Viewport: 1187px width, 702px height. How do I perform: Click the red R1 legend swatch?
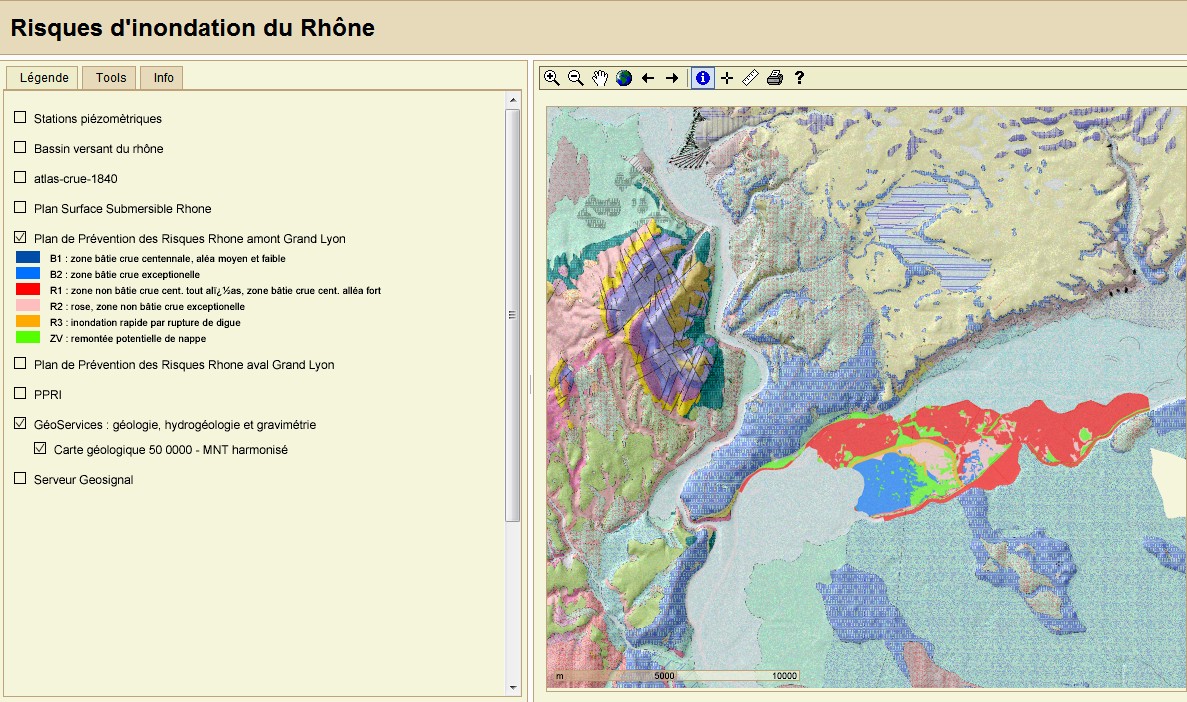28,290
